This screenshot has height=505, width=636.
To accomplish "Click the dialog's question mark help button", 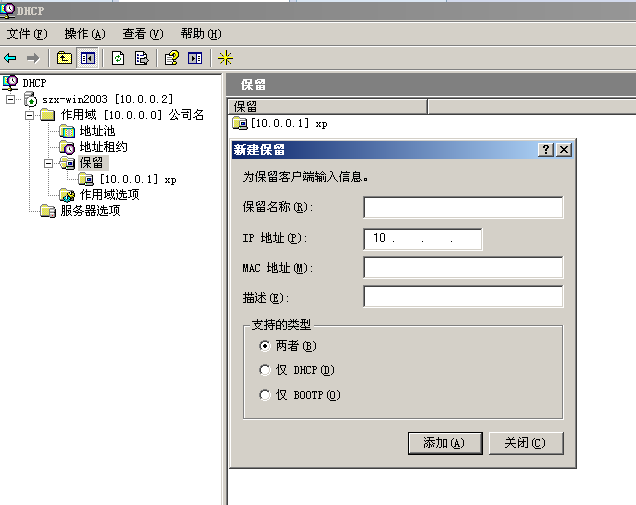I will pos(546,150).
